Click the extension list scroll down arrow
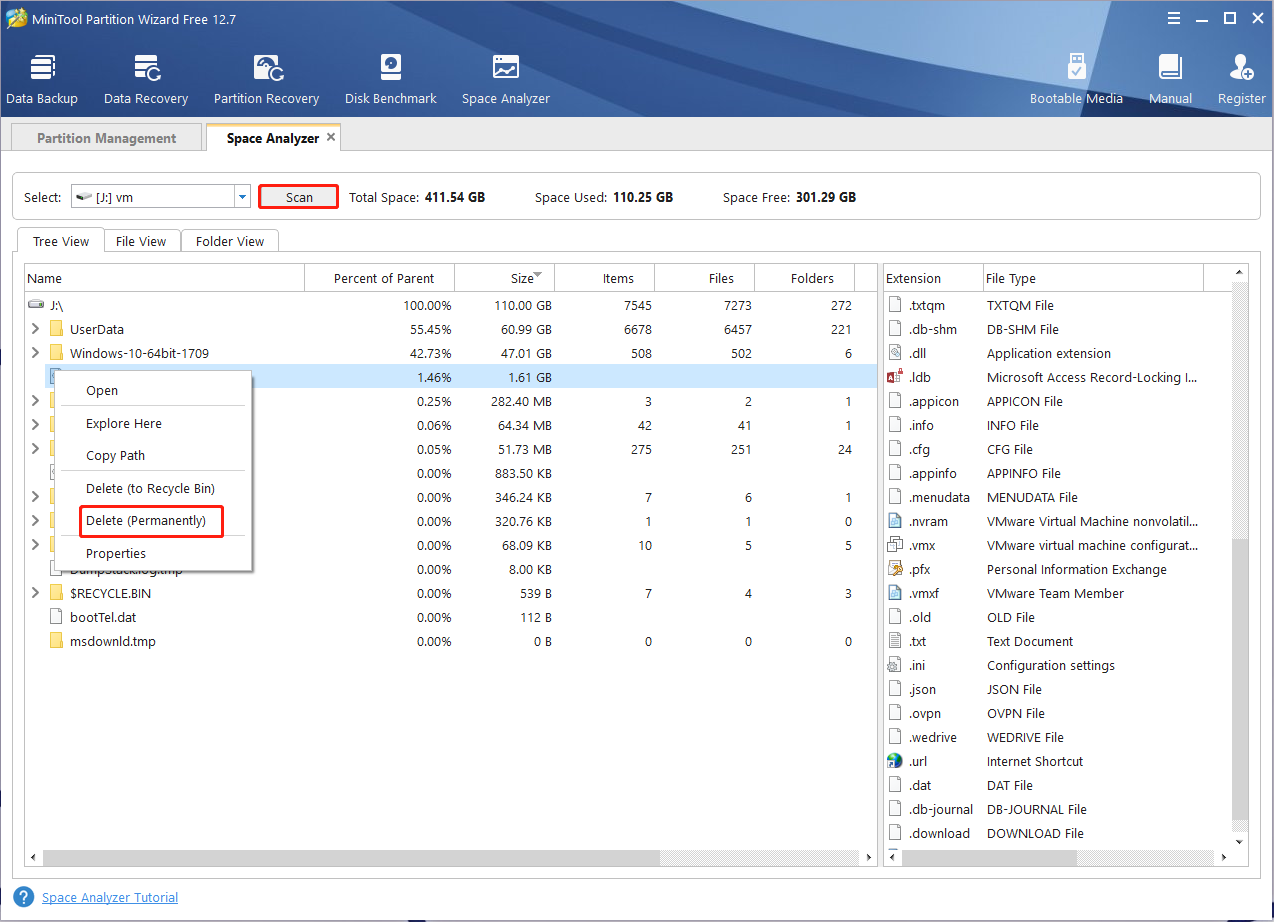This screenshot has height=922, width=1274. tap(1241, 842)
